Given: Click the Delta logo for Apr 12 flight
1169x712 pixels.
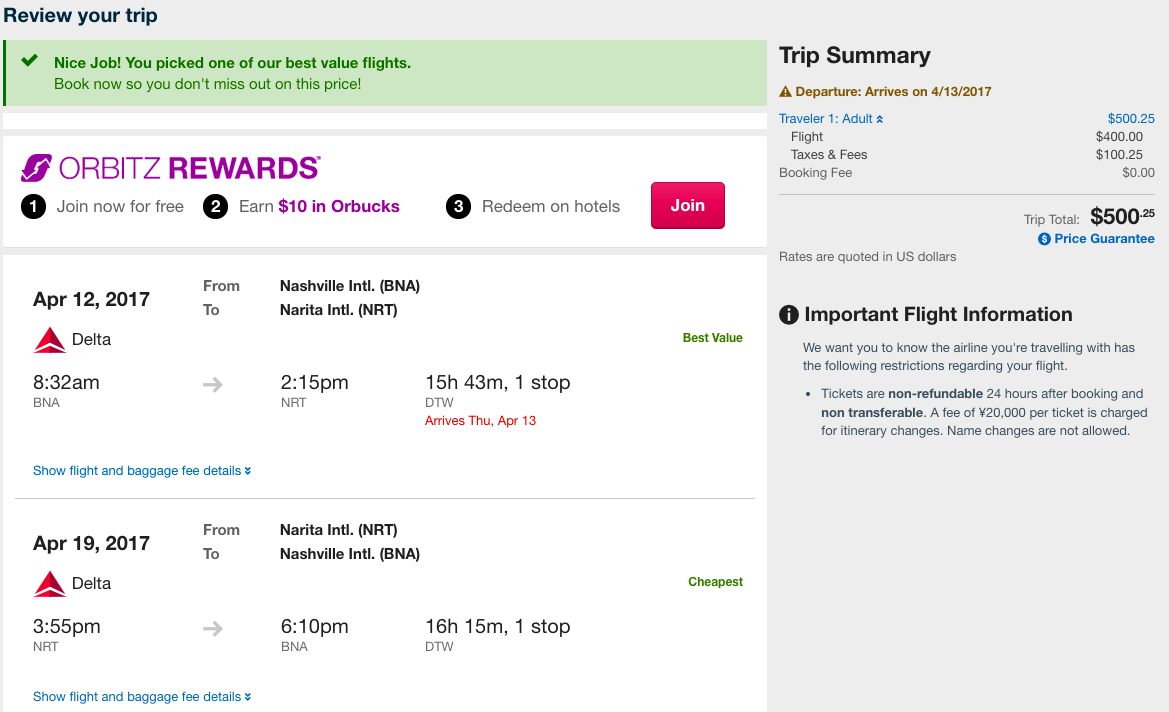Looking at the screenshot, I should click(50, 340).
